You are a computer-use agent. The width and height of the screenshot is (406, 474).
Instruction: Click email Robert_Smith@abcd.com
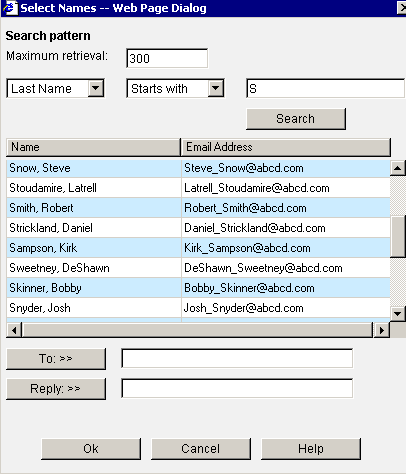[245, 208]
